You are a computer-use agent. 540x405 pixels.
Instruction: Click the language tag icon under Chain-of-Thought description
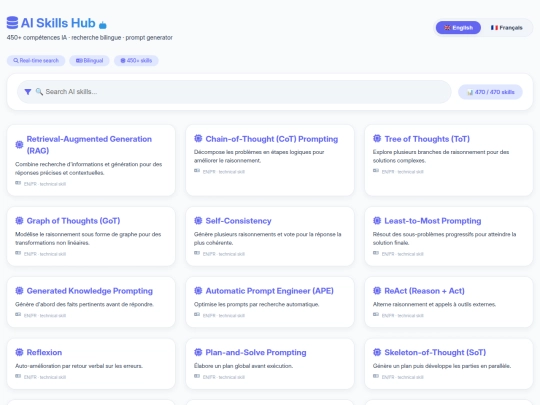pyautogui.click(x=197, y=171)
